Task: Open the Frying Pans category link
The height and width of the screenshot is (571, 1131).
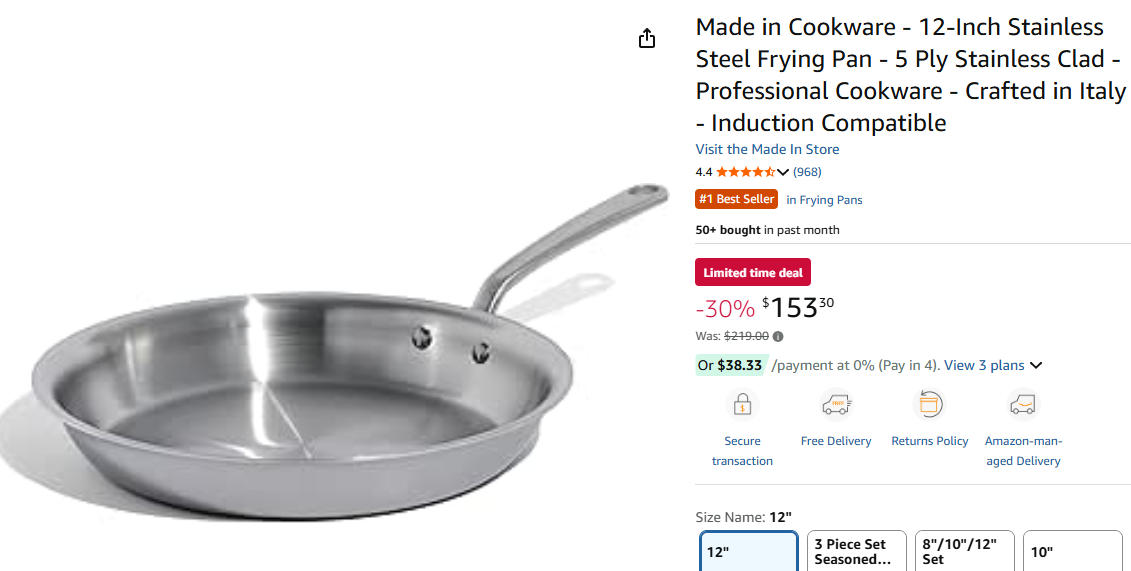Action: (x=824, y=200)
